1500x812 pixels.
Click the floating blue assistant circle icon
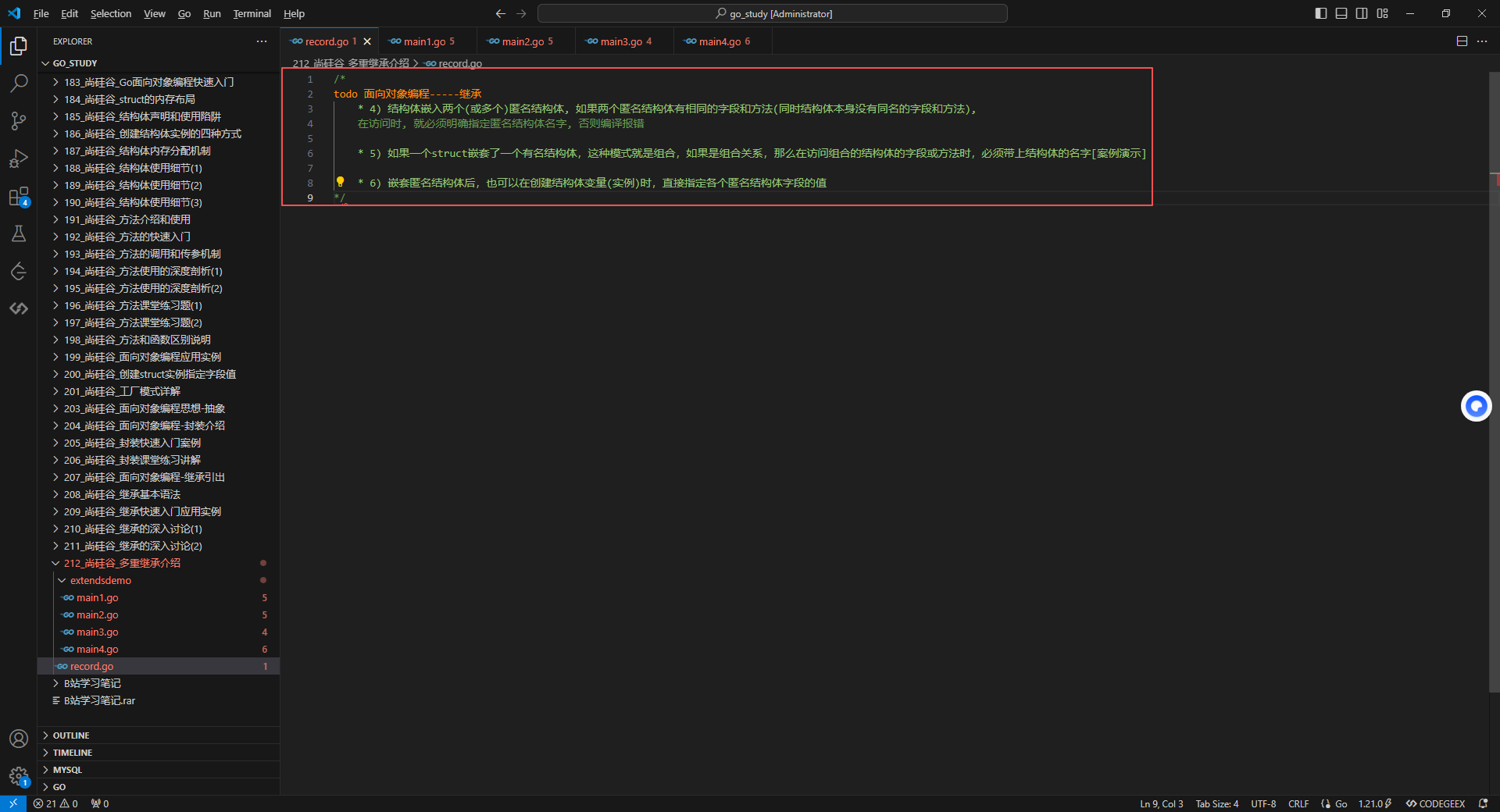click(1476, 406)
